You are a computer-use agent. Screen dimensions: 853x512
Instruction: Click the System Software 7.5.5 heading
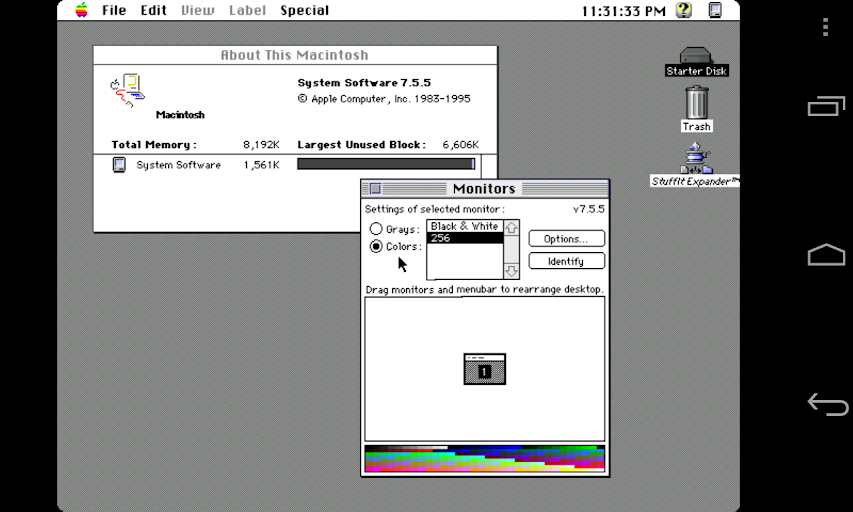point(364,83)
